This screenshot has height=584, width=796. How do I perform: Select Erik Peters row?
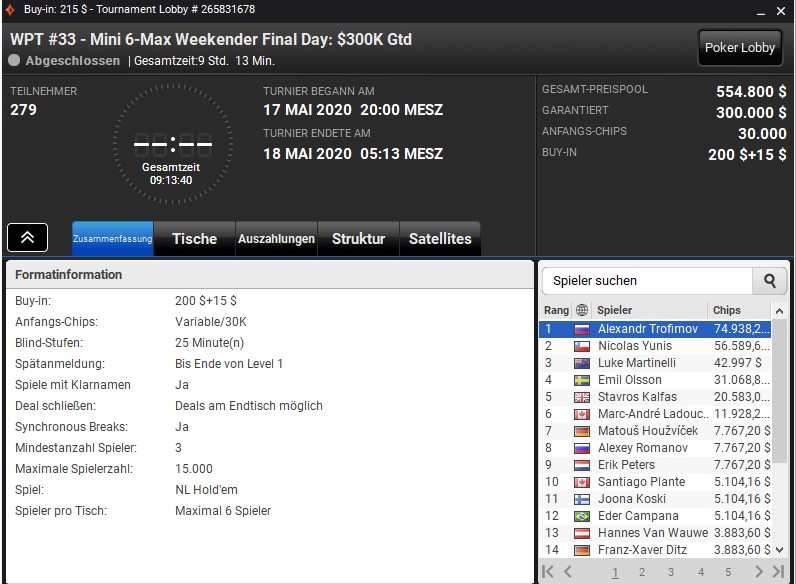click(655, 465)
